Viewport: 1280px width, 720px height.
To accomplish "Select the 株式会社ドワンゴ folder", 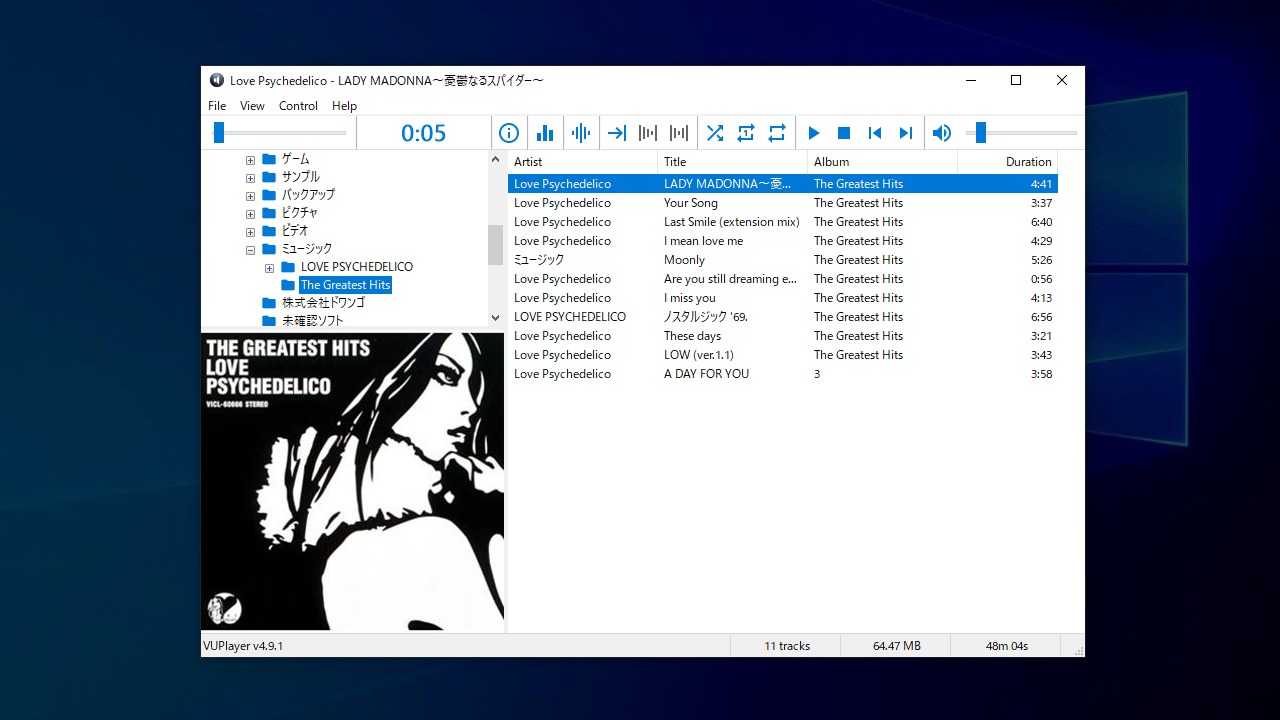I will (323, 303).
